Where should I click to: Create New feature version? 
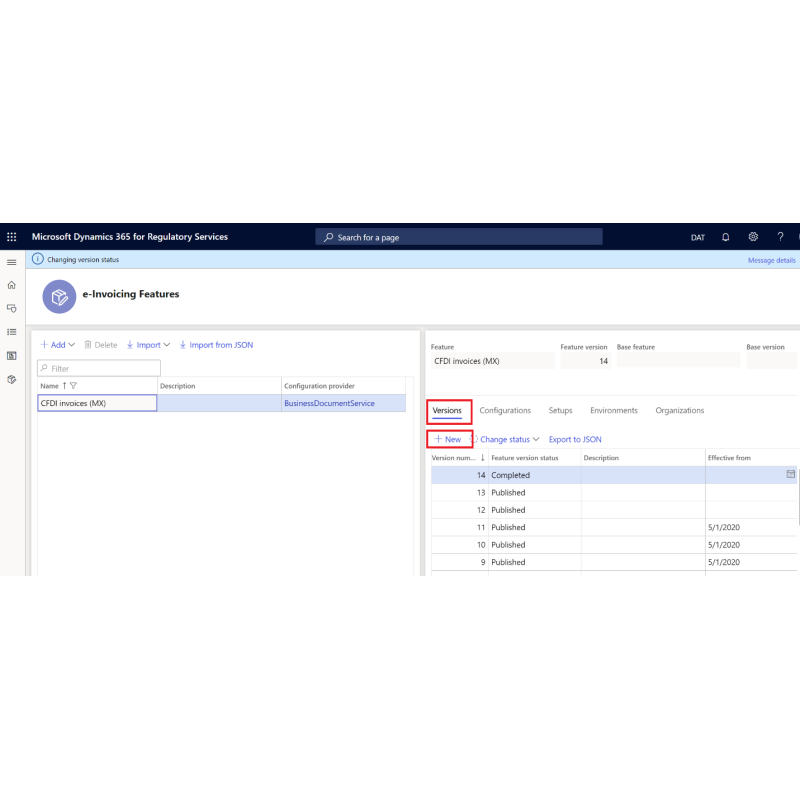(448, 439)
